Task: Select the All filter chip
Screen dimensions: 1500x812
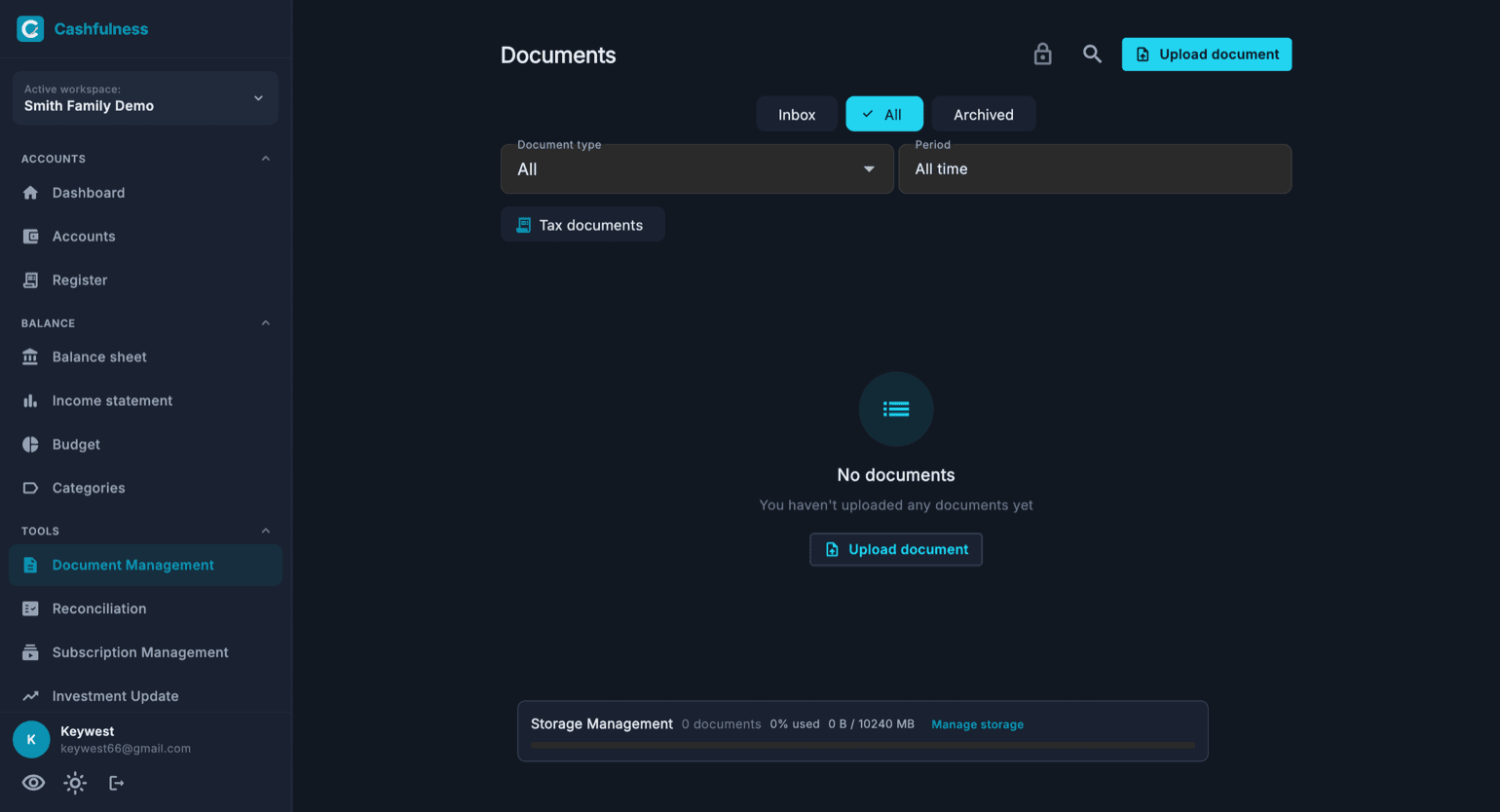Action: pyautogui.click(x=884, y=114)
